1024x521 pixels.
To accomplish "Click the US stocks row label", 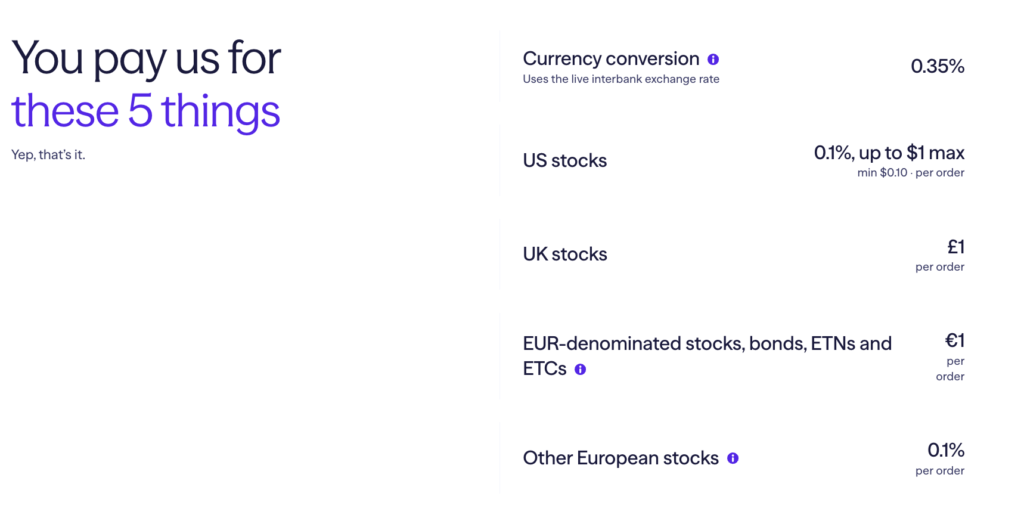I will (565, 161).
